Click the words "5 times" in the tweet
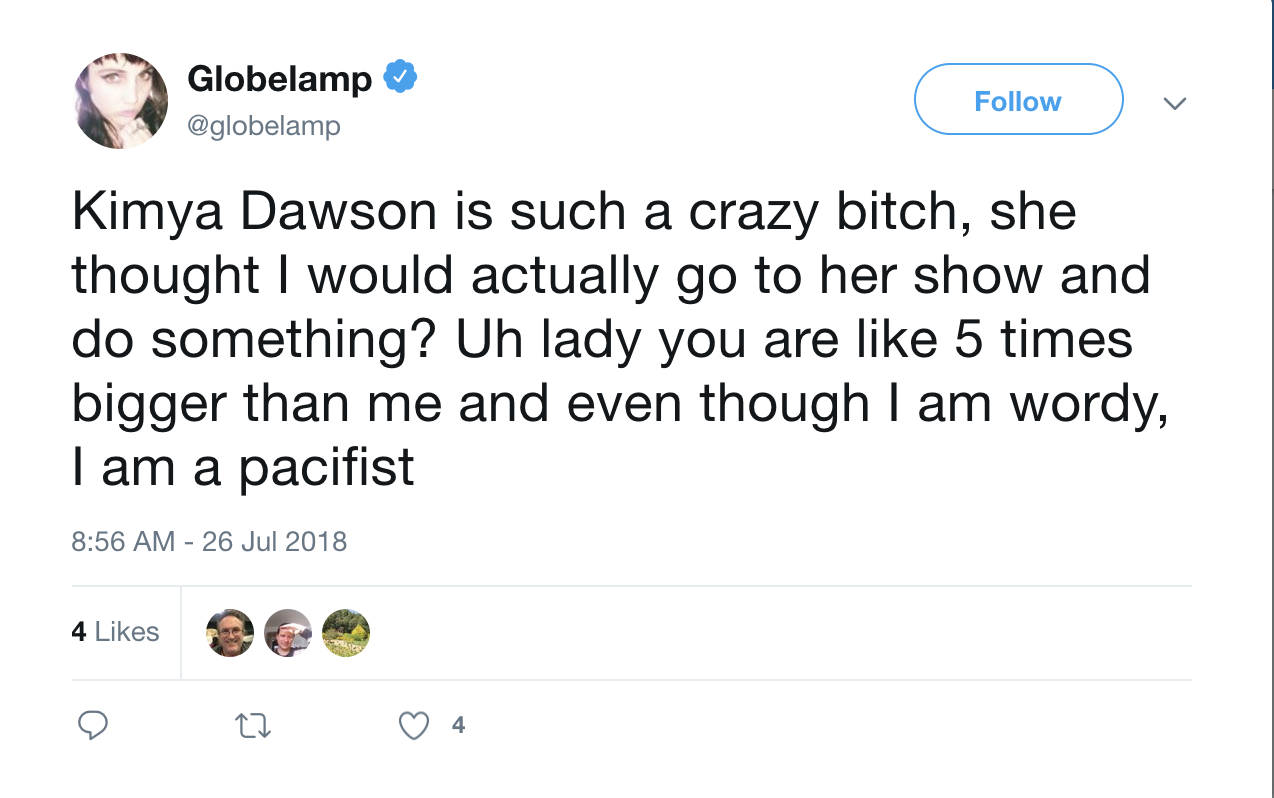The width and height of the screenshot is (1274, 798). pos(1043,340)
